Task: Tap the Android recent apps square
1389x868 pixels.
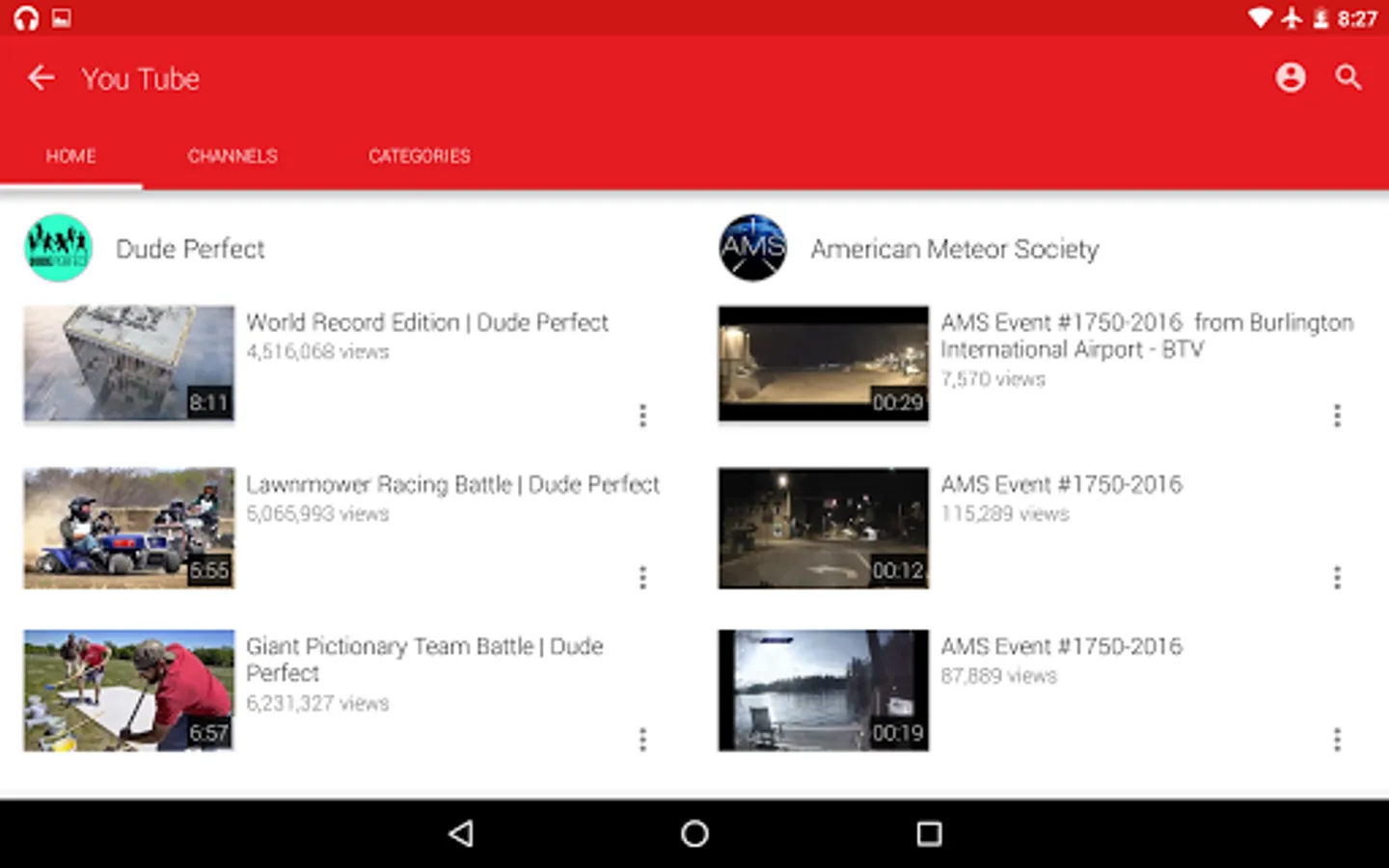Action: pyautogui.click(x=929, y=833)
